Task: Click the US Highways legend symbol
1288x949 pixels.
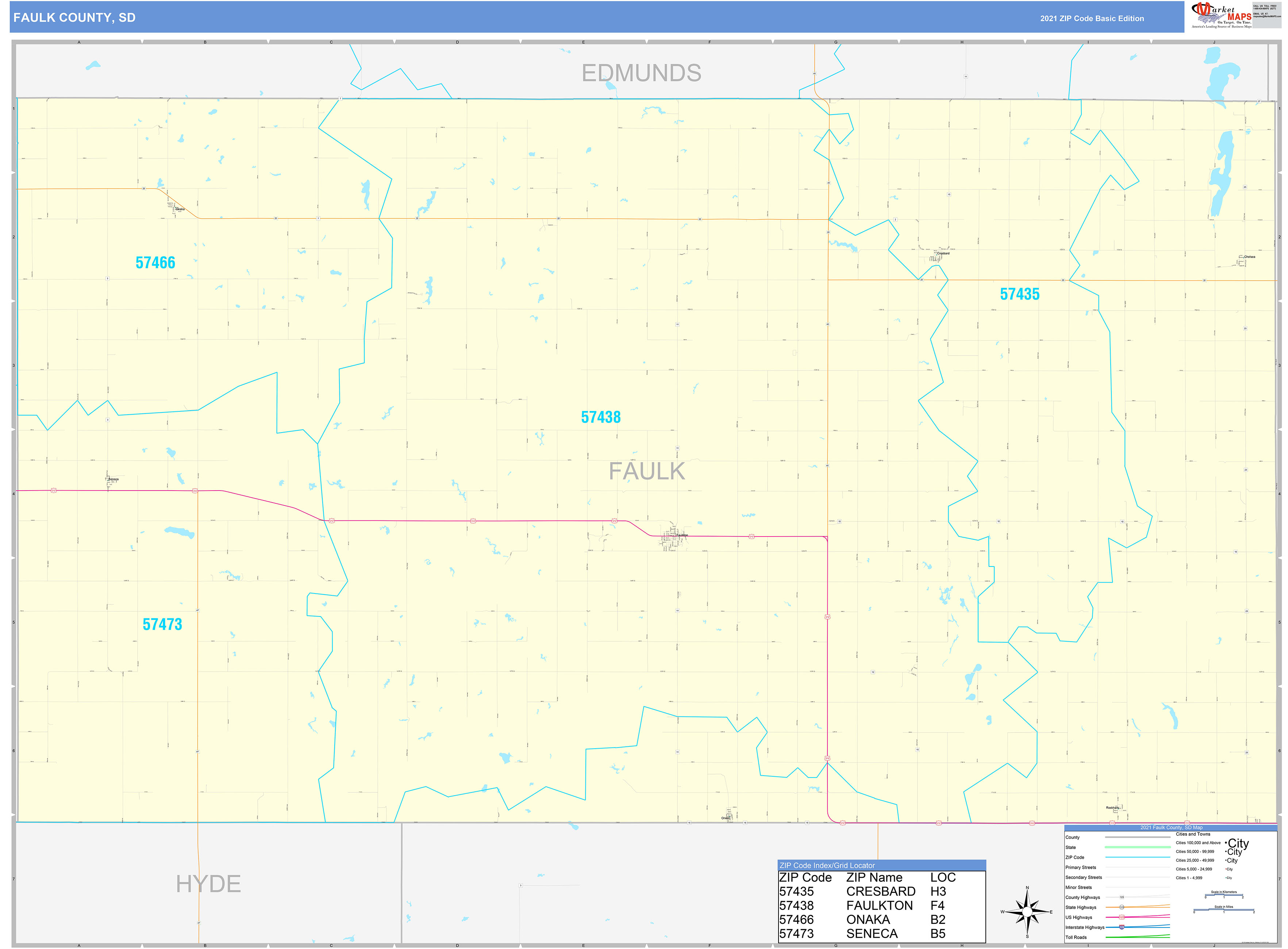Action: pos(1138,917)
